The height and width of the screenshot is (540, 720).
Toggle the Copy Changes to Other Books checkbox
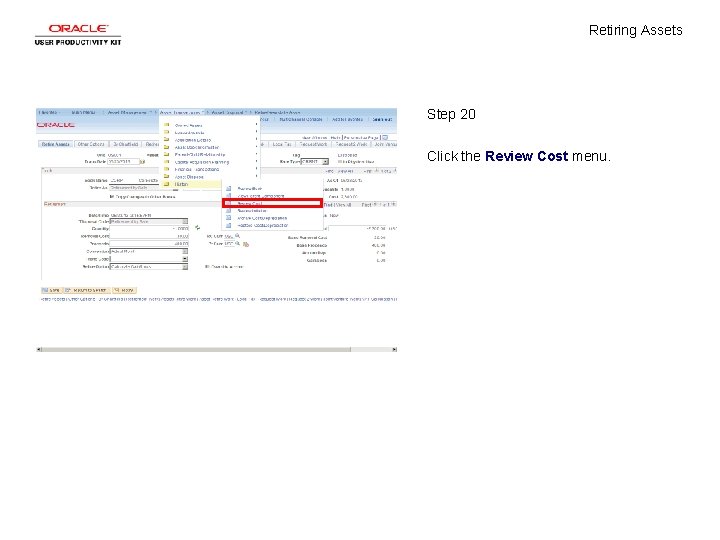click(112, 197)
